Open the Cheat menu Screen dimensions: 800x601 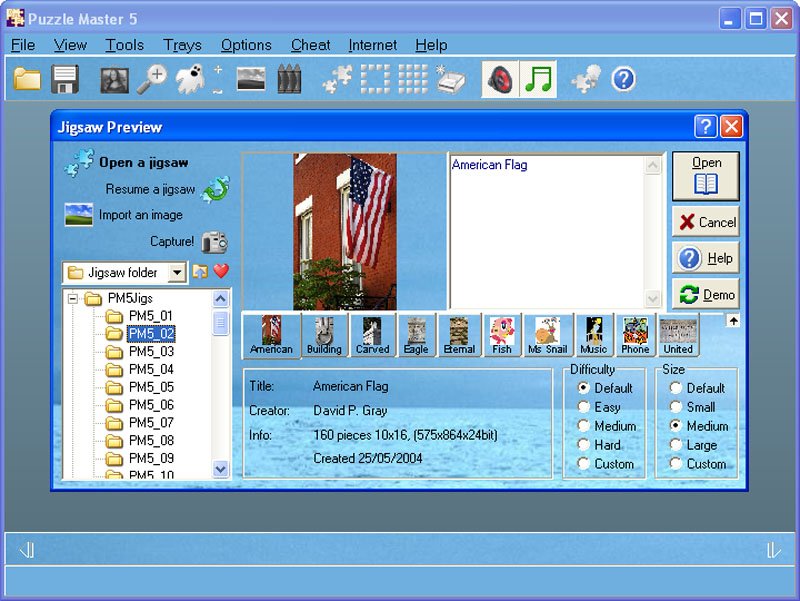pos(310,45)
